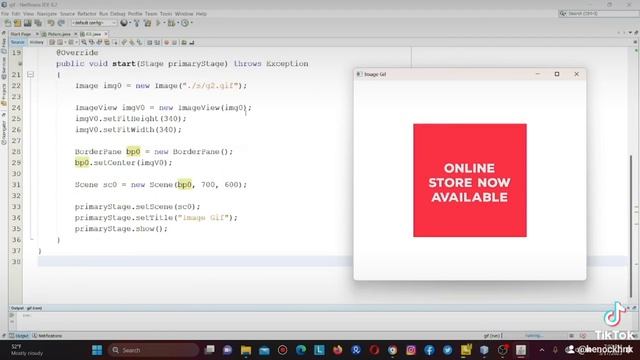Open Instagram from the taskbar
The width and height of the screenshot is (640, 360).
pyautogui.click(x=411, y=350)
